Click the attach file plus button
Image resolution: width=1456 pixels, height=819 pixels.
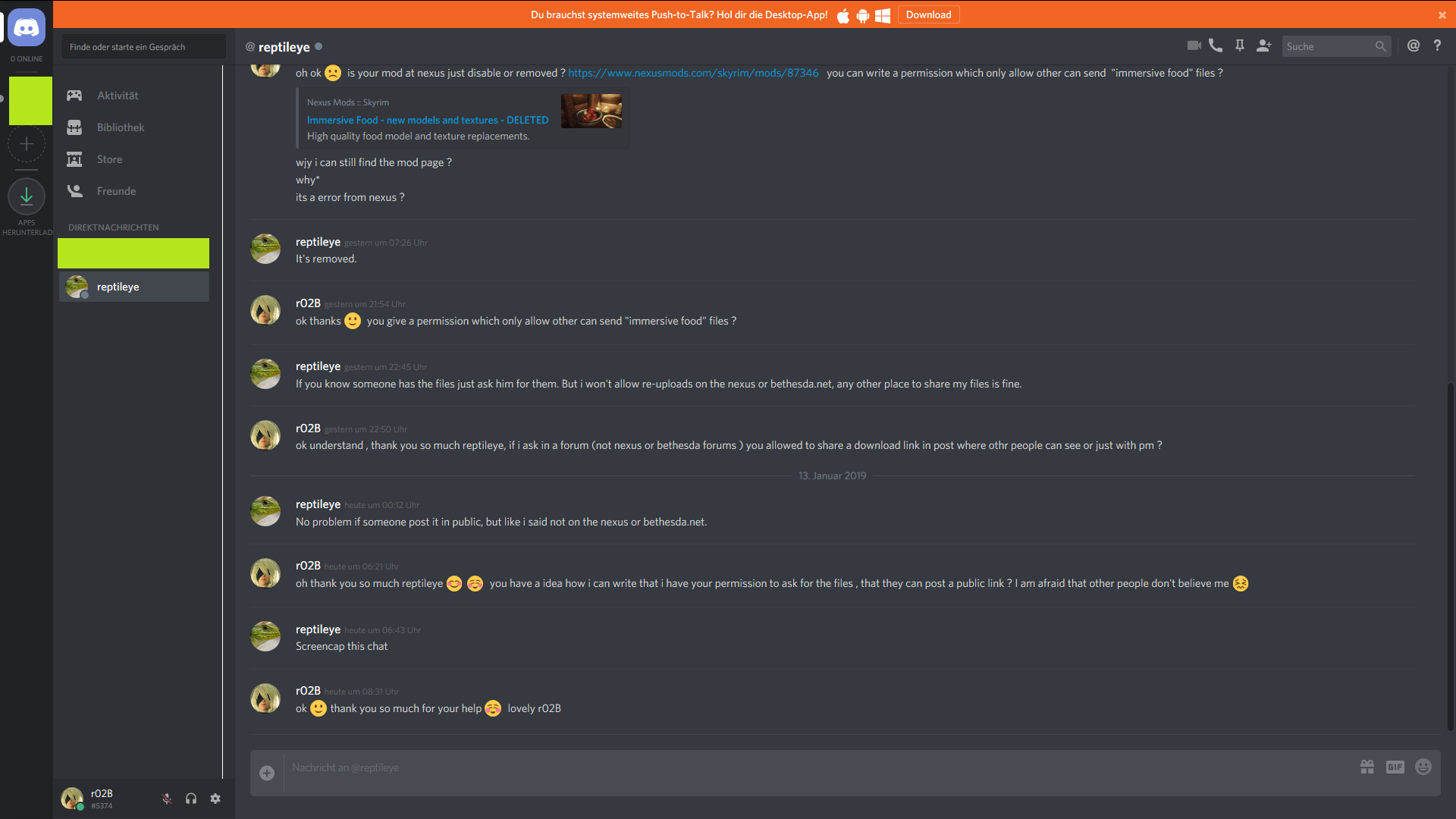click(x=267, y=773)
